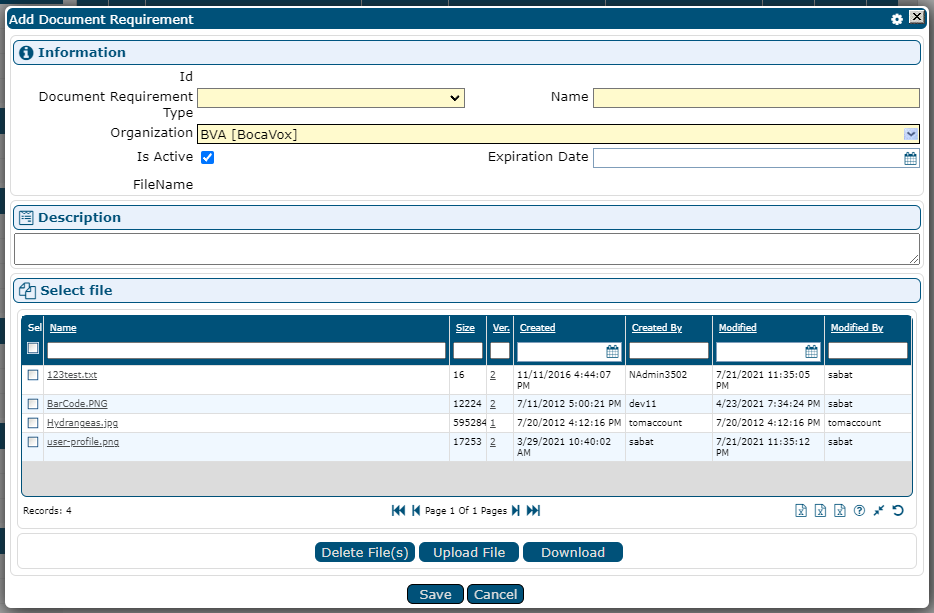Screen dimensions: 934x613
Task: Open the Created filter calendar icon
Action: point(613,351)
